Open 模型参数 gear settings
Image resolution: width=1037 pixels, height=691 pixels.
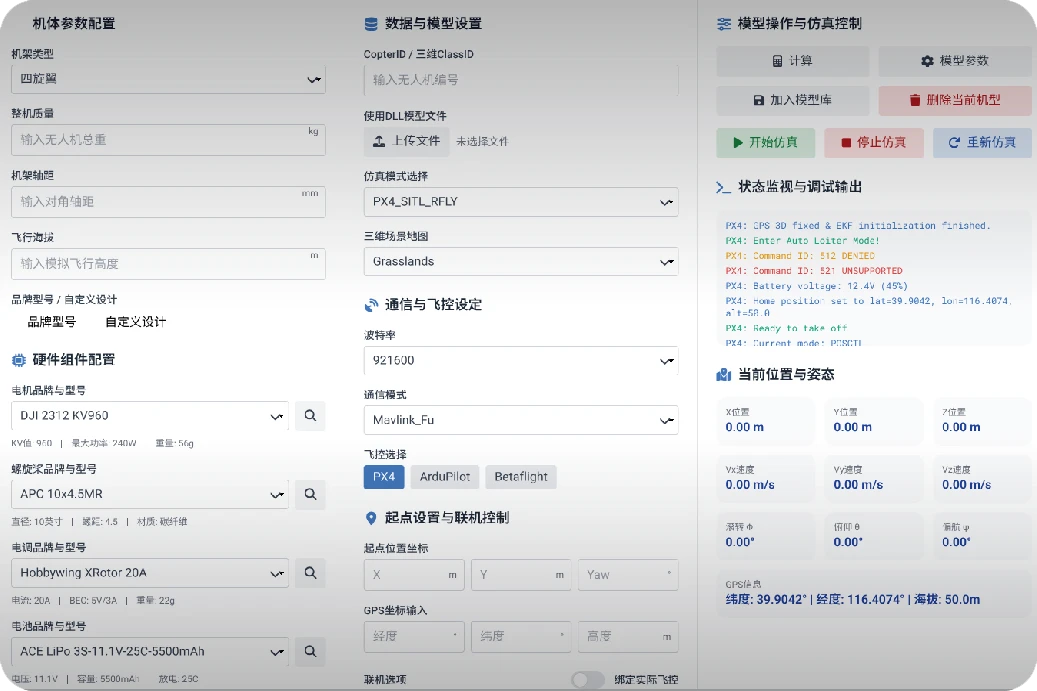coord(954,61)
